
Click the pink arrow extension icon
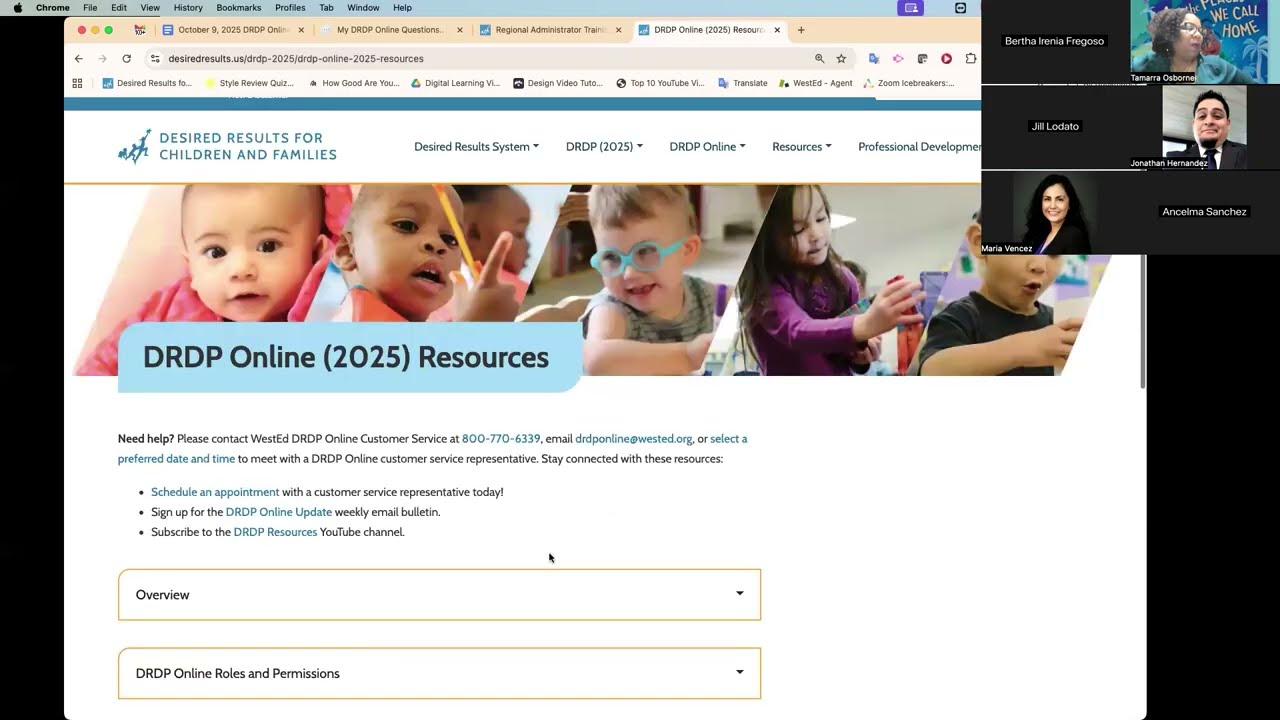click(898, 59)
